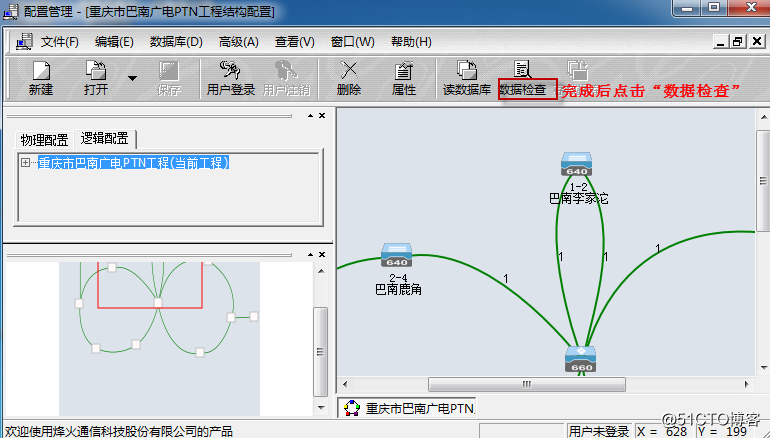Click the 打开 (Open) toolbar icon
This screenshot has height=438, width=770.
(96, 79)
